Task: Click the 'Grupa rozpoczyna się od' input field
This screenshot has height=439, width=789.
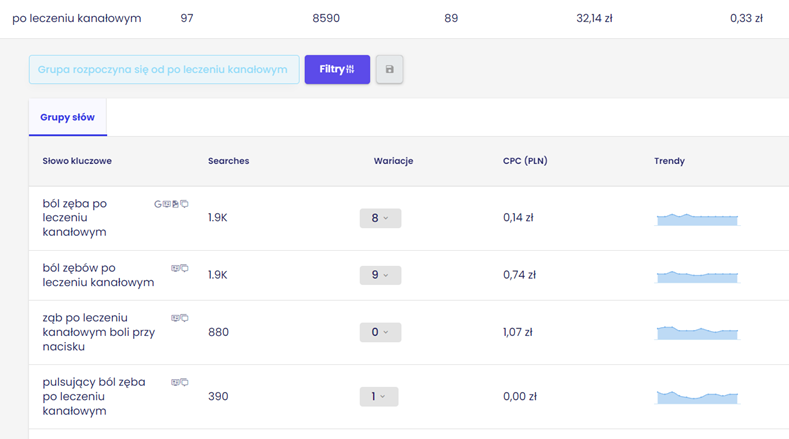Action: click(163, 70)
